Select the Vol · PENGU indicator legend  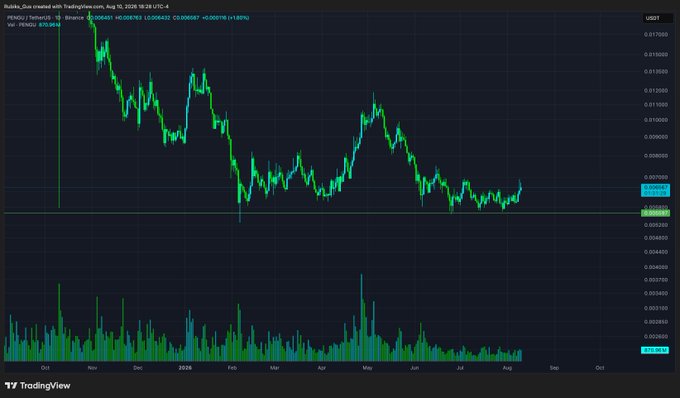click(x=22, y=25)
